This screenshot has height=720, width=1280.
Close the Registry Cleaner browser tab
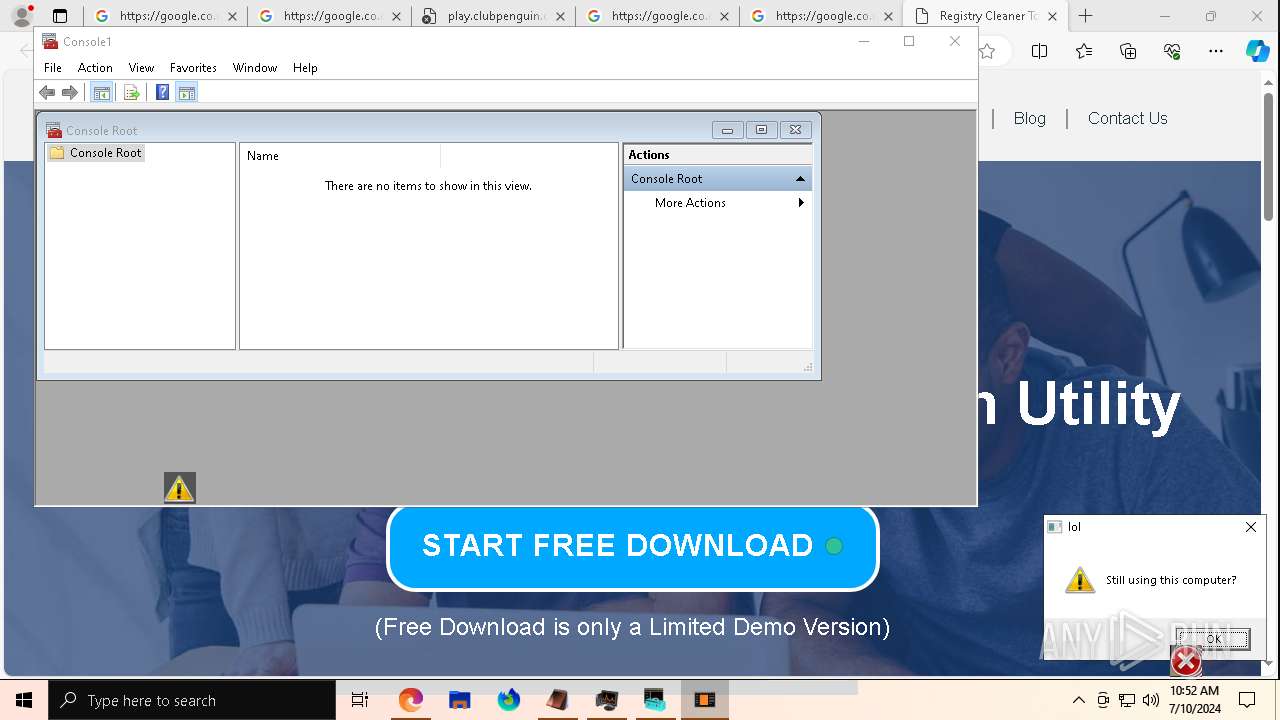1052,16
